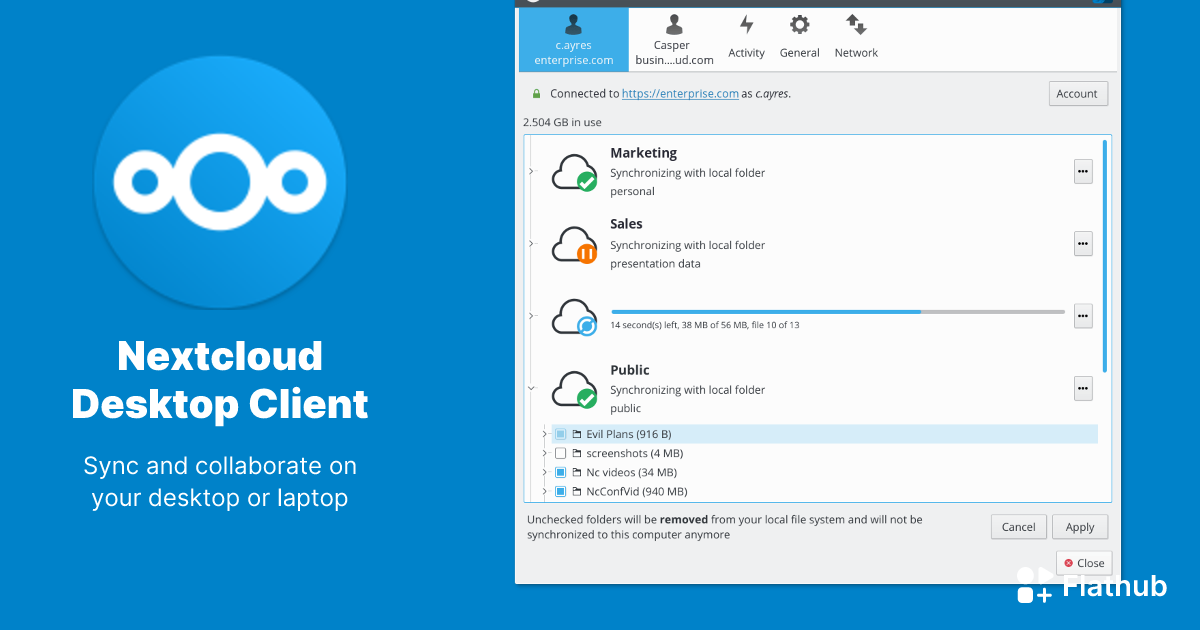Uncheck the Nc videos folder

coord(560,471)
